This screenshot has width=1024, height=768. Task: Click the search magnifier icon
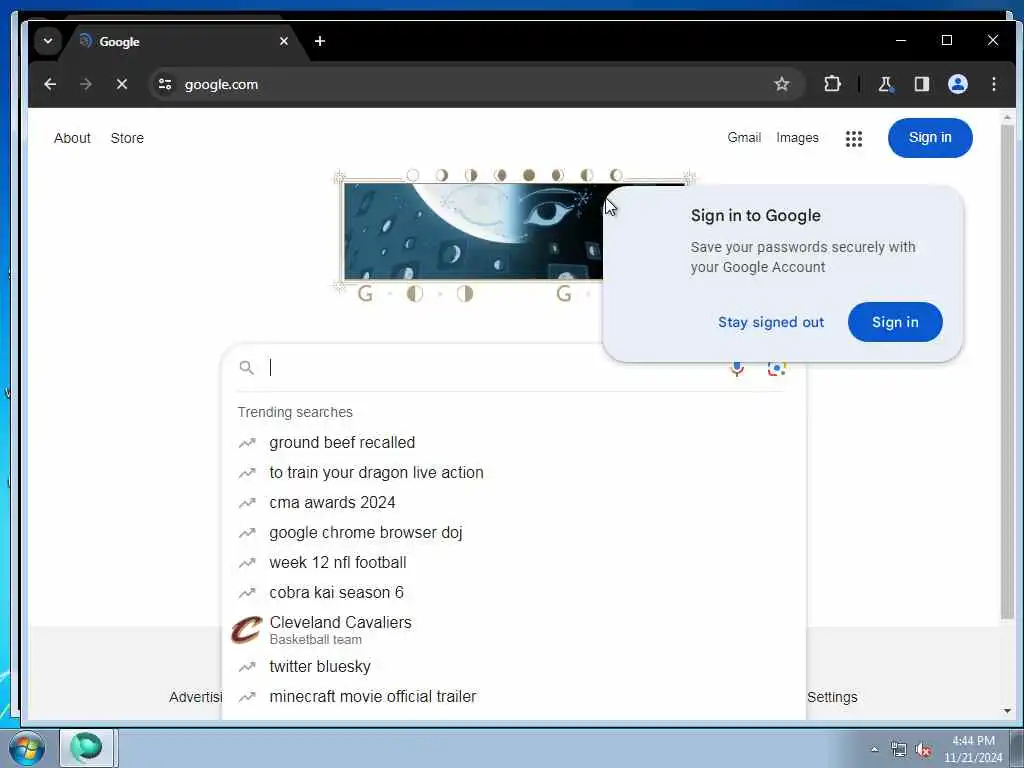(x=246, y=368)
